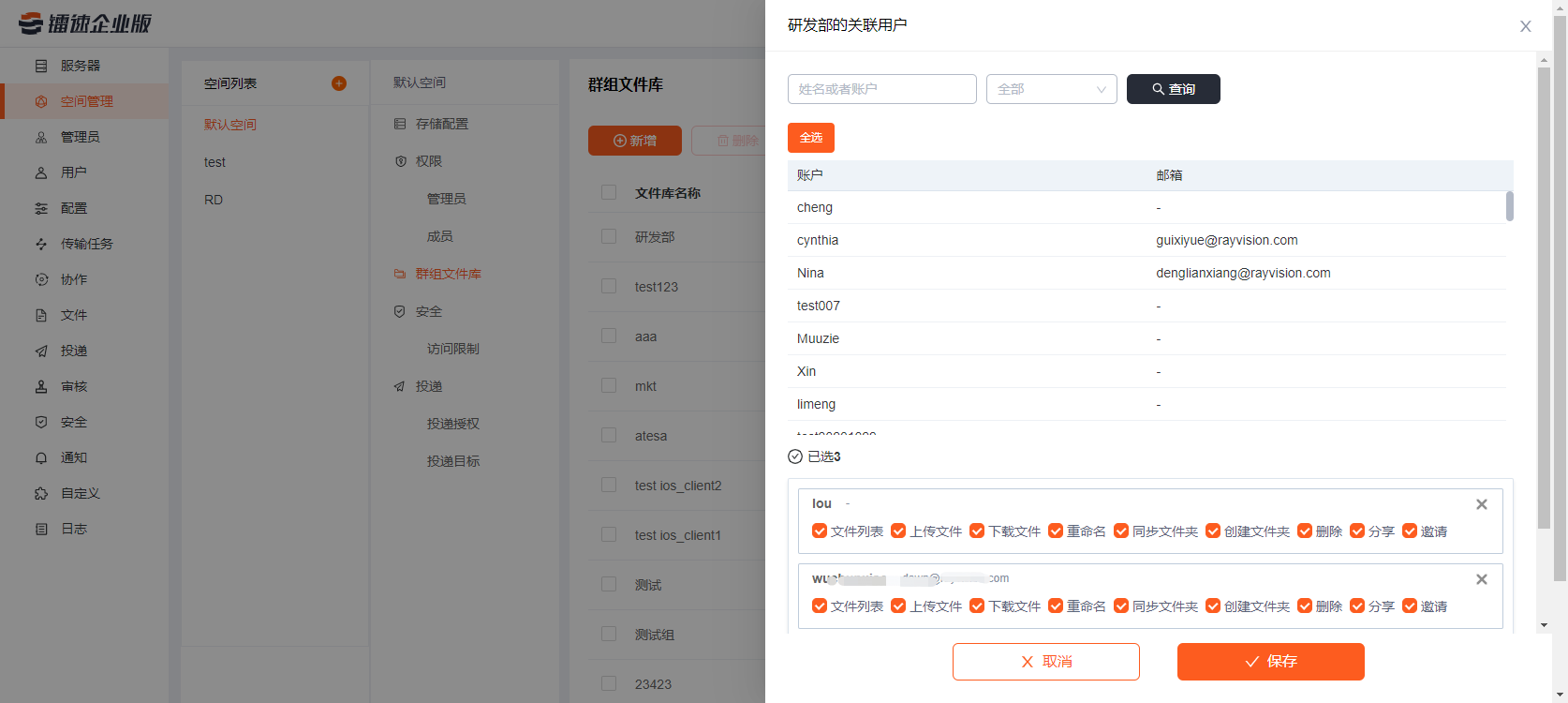Click the 协作 sidebar icon
The image size is (1568, 703).
(41, 279)
